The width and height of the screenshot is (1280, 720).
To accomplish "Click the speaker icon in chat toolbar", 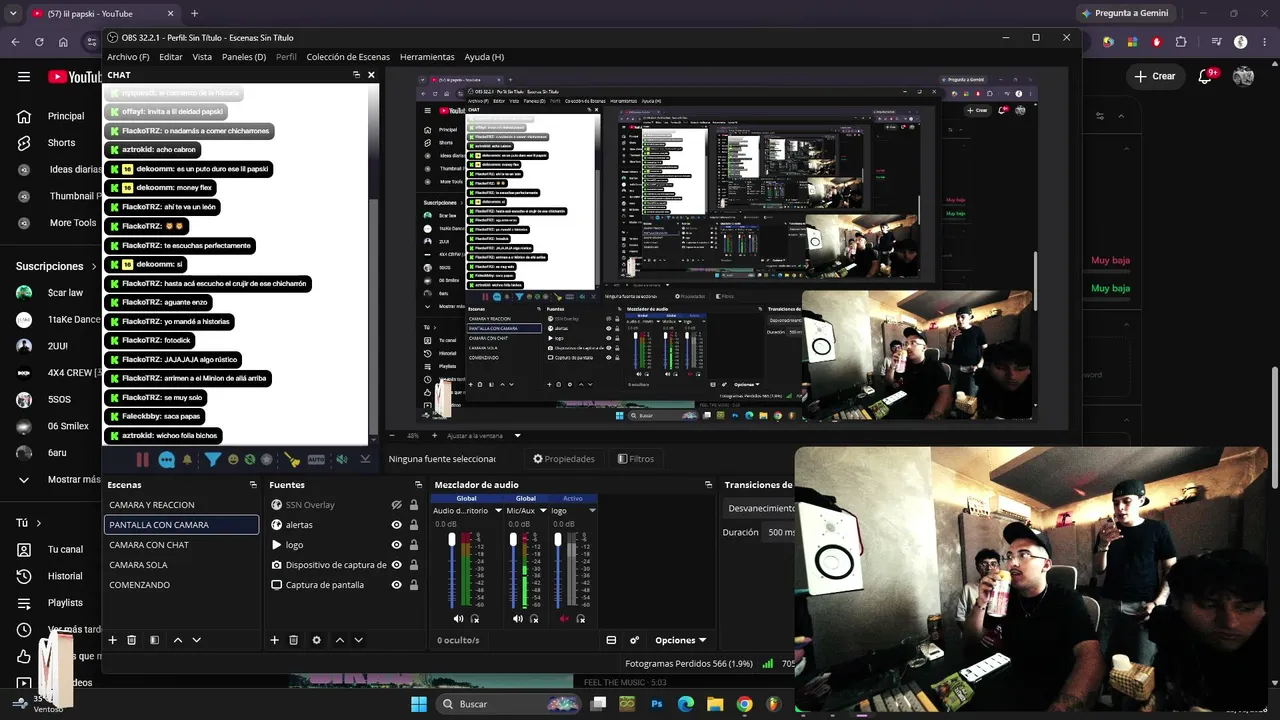I will [x=342, y=460].
